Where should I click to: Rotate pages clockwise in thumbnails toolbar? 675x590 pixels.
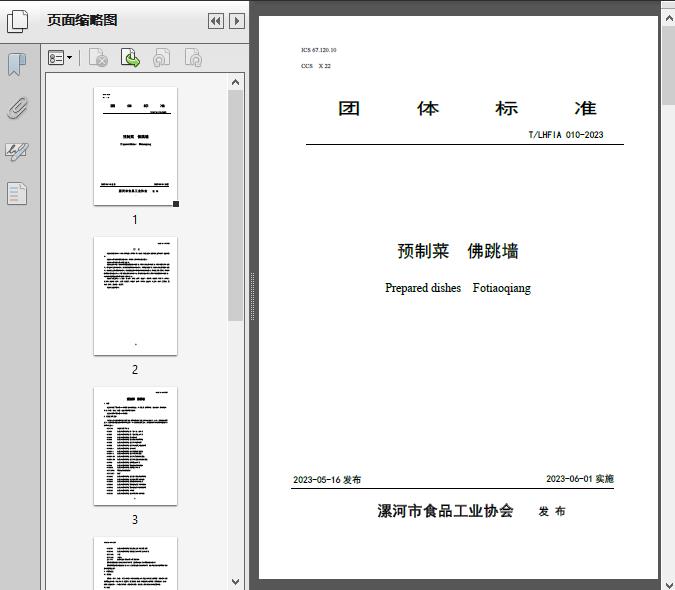[193, 59]
